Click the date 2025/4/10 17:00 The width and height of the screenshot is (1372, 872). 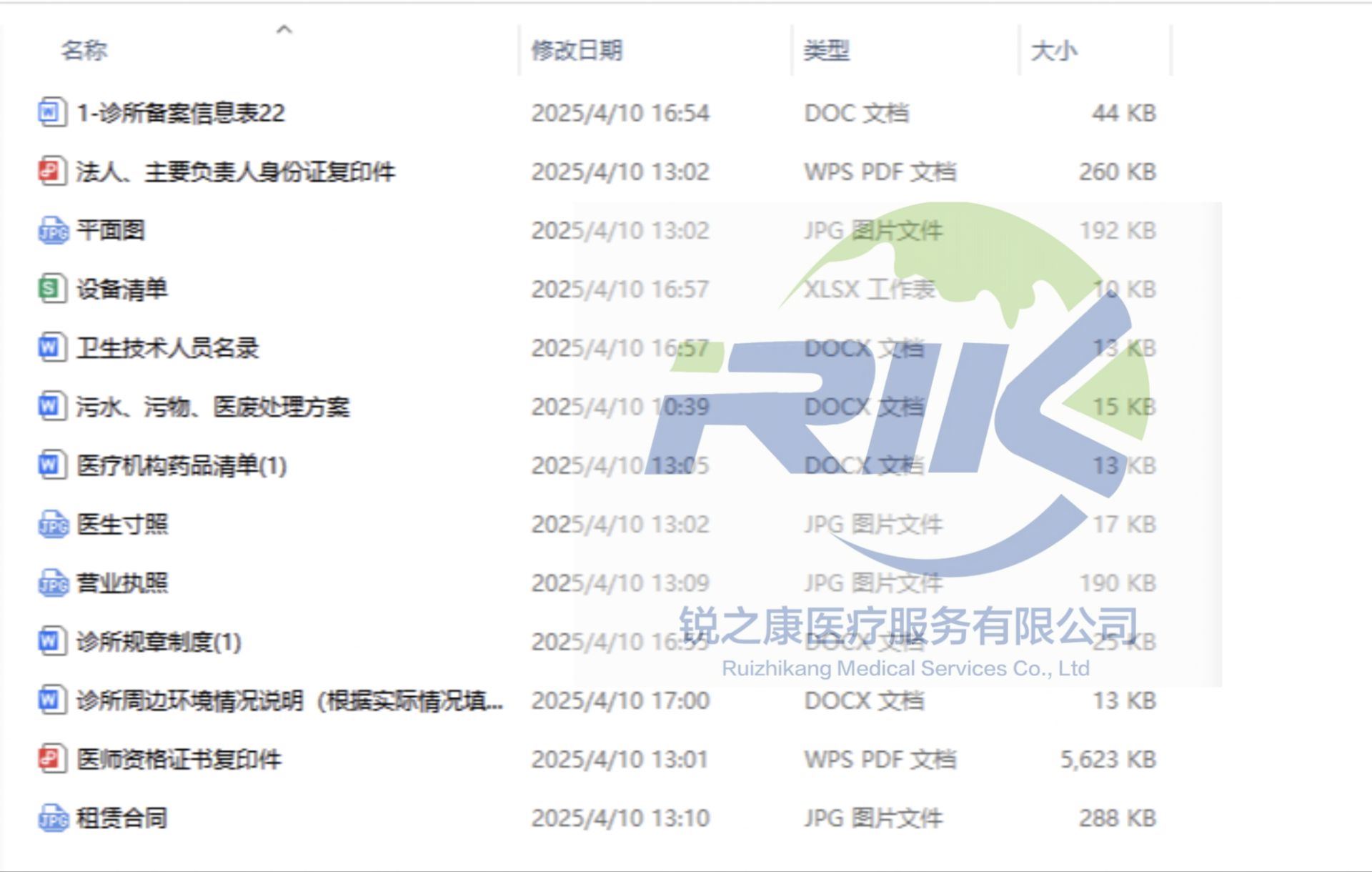coord(620,700)
